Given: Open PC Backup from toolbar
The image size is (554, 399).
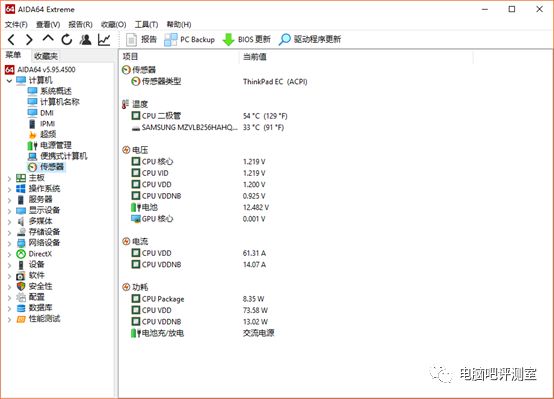Looking at the screenshot, I should click(x=189, y=40).
